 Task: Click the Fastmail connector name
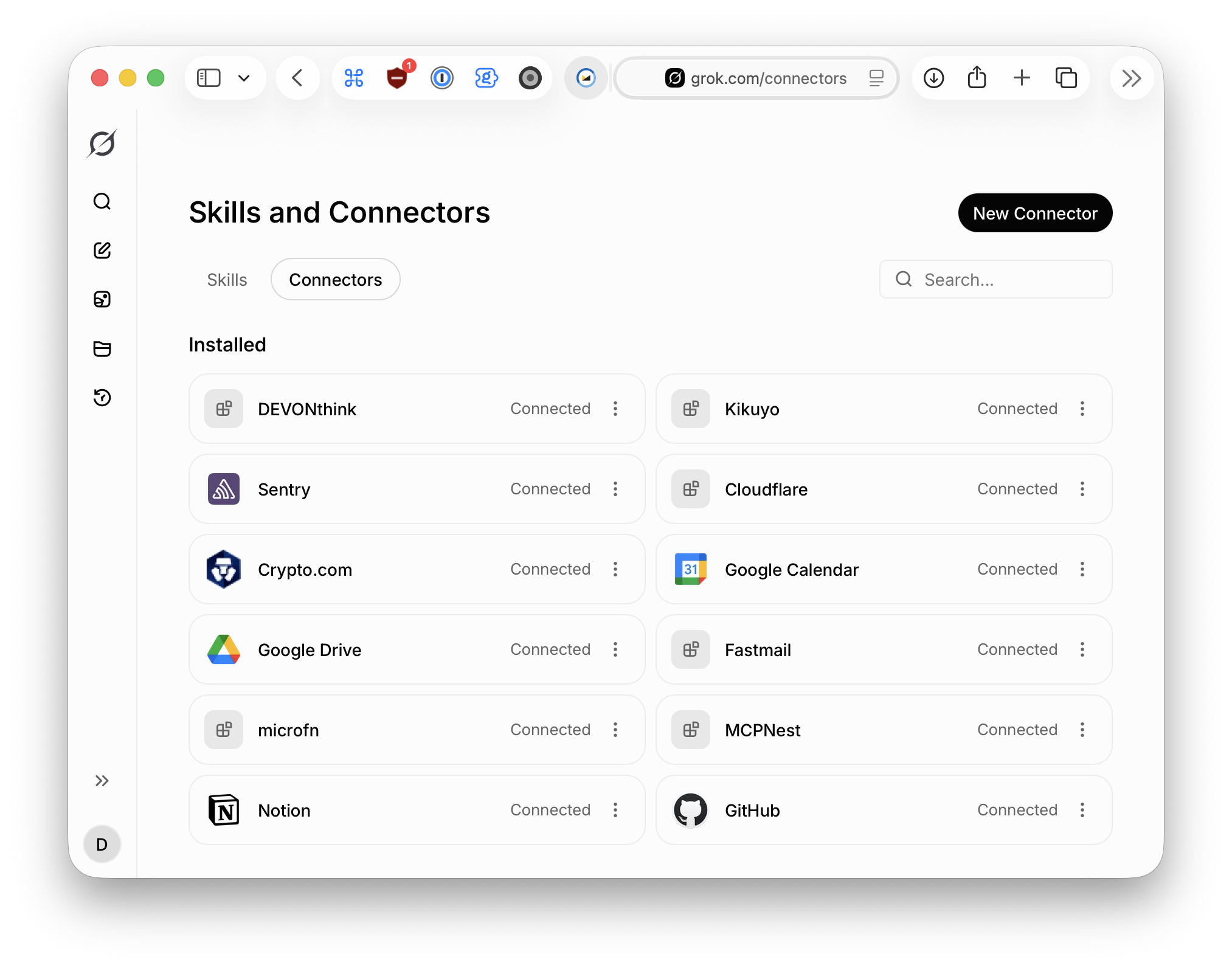pyautogui.click(x=758, y=650)
